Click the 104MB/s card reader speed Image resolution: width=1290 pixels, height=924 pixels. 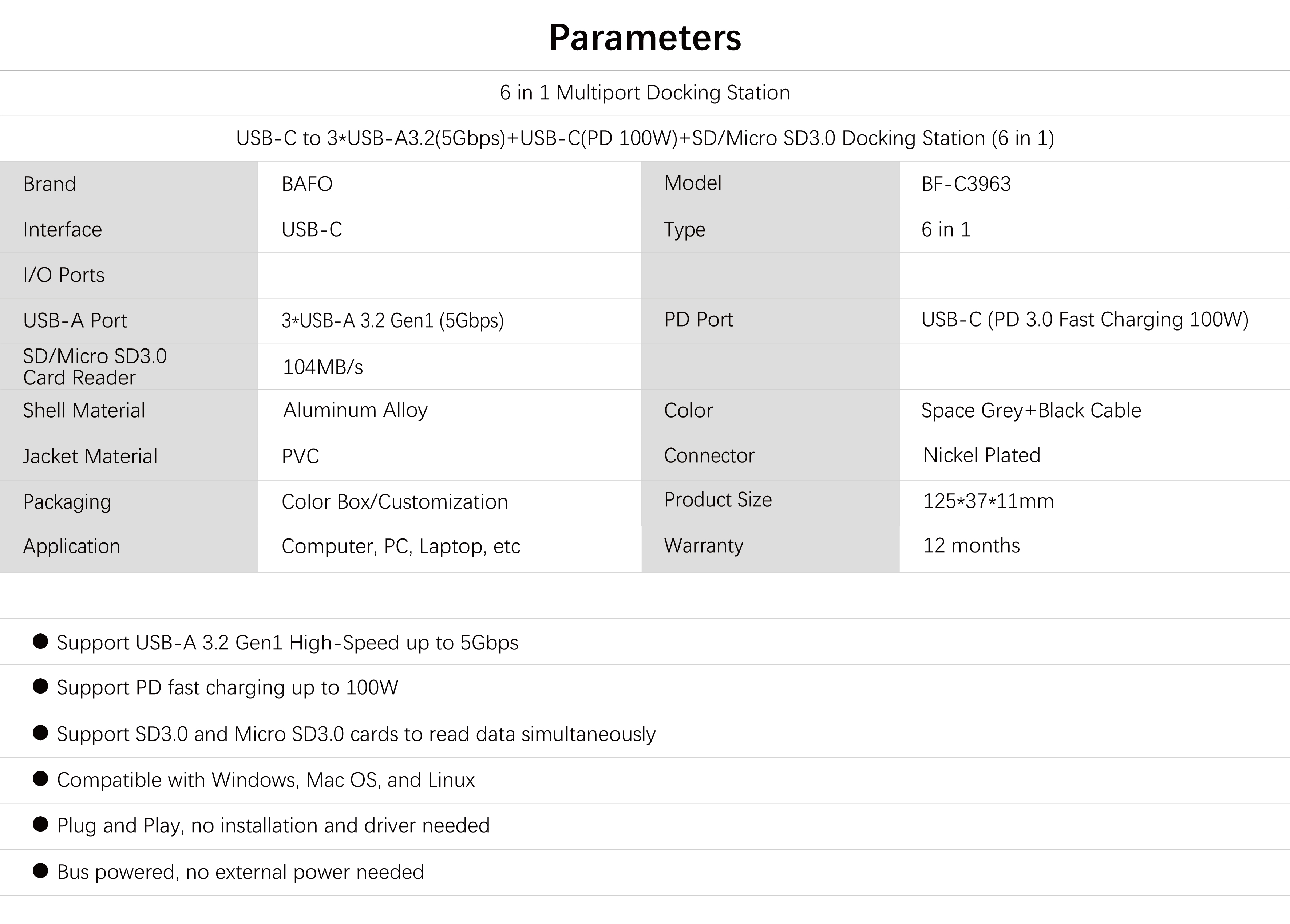[322, 367]
